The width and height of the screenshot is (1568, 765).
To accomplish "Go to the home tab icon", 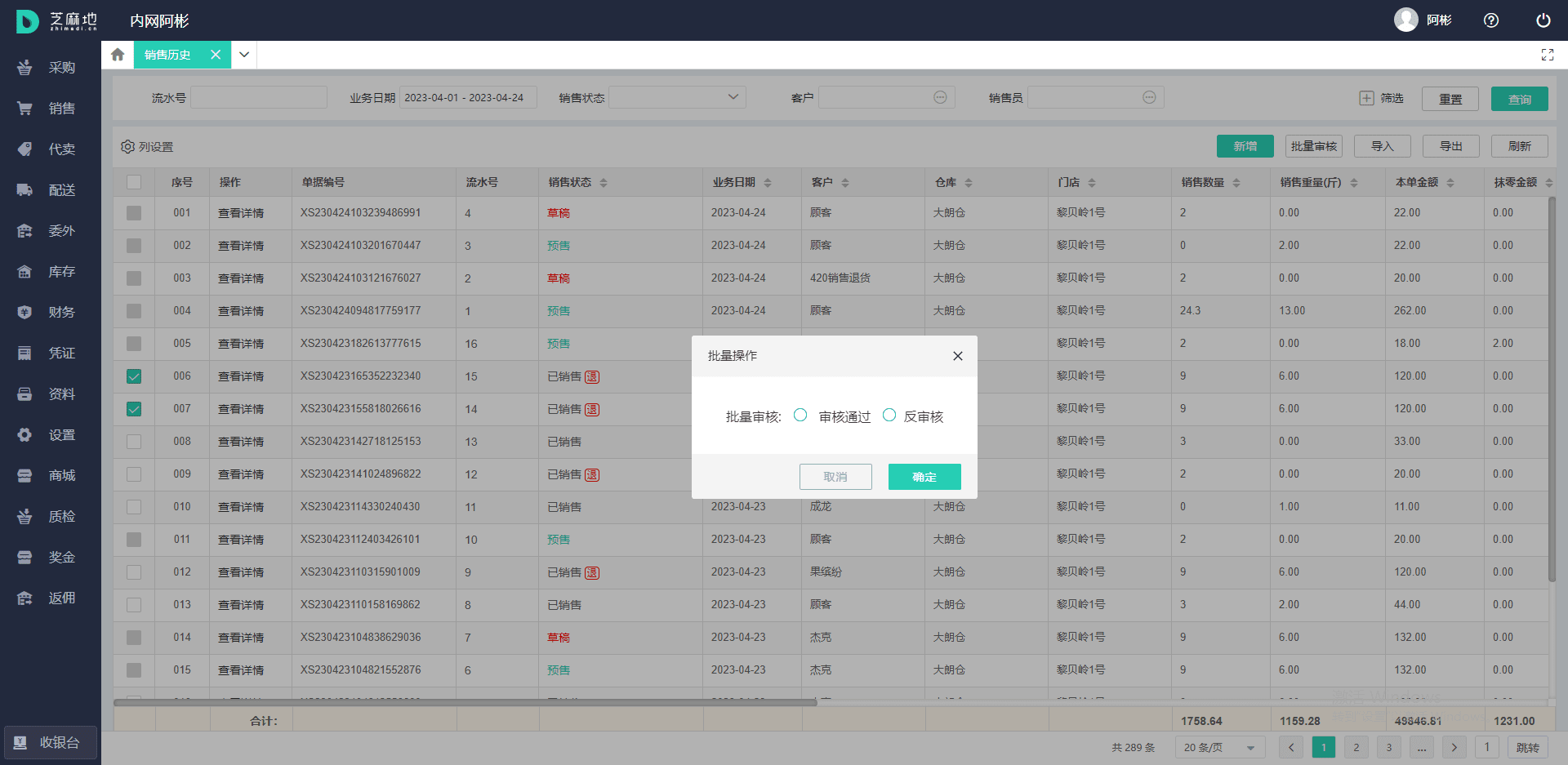I will 118,55.
